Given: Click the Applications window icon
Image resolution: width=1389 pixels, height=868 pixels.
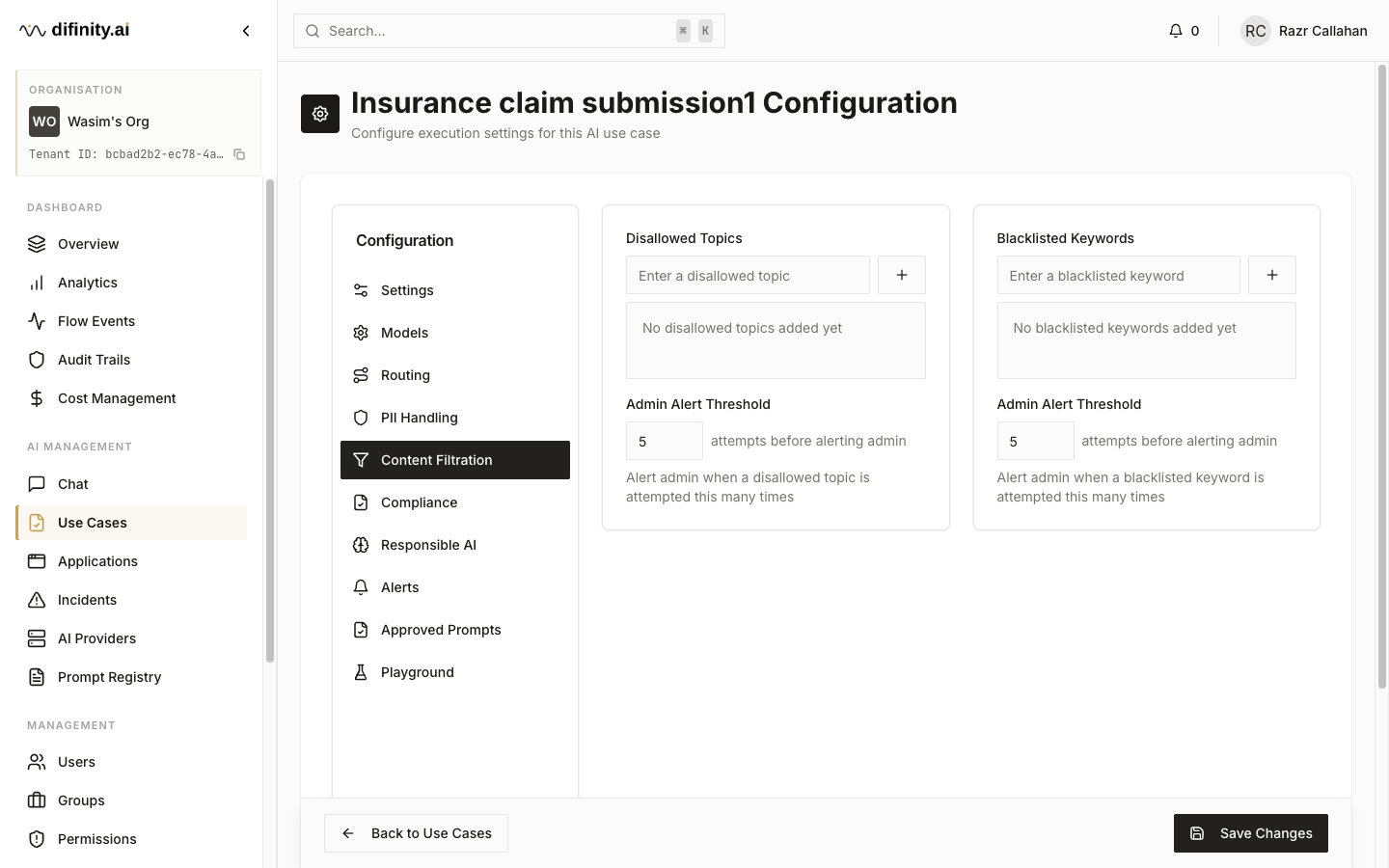Looking at the screenshot, I should tap(37, 561).
